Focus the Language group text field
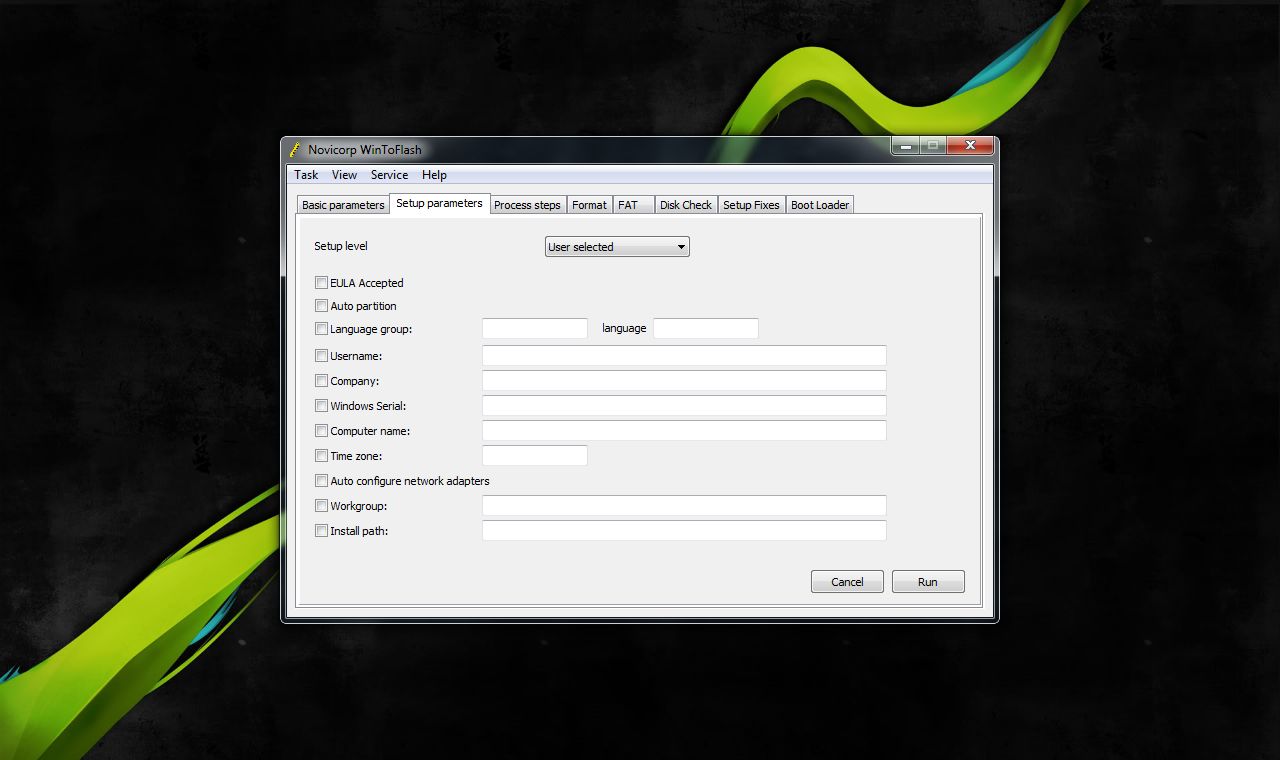This screenshot has height=760, width=1280. click(x=535, y=328)
